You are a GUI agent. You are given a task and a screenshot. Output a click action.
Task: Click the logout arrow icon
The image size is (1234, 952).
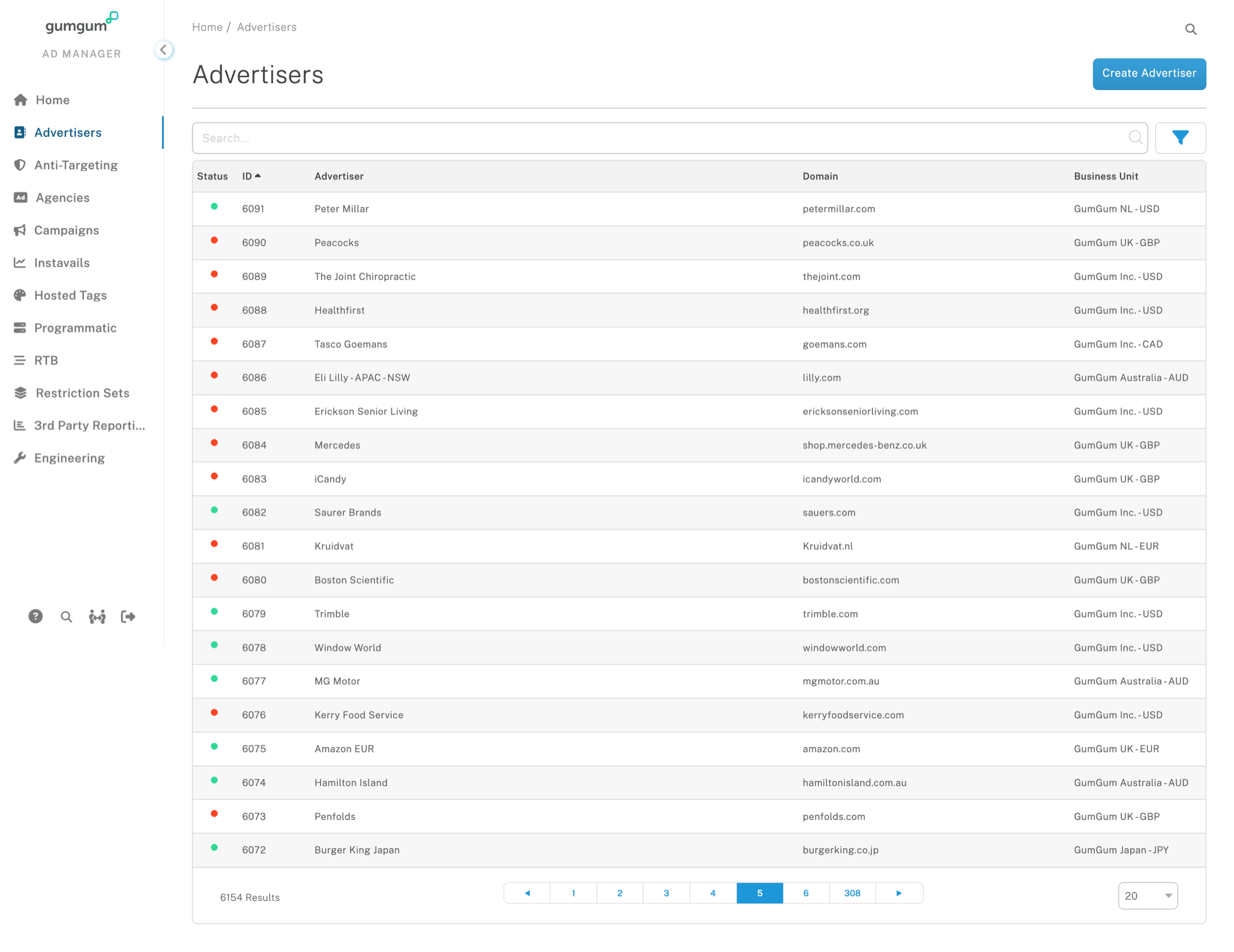(128, 616)
